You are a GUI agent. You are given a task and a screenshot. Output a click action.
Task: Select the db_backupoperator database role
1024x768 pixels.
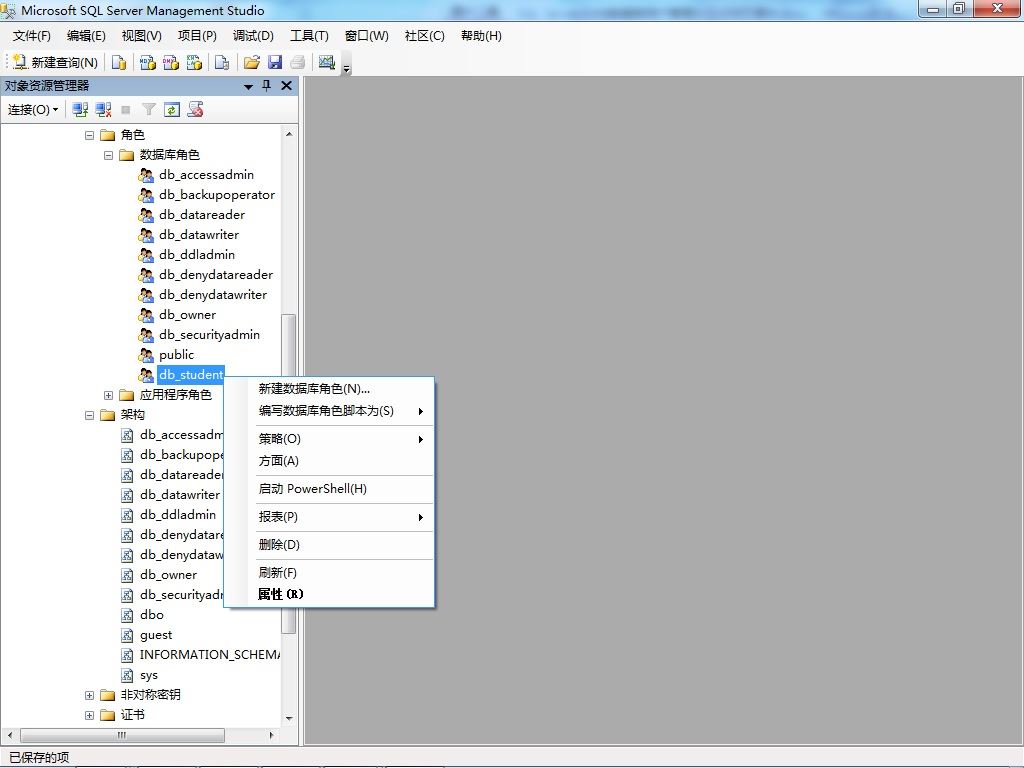tap(217, 195)
